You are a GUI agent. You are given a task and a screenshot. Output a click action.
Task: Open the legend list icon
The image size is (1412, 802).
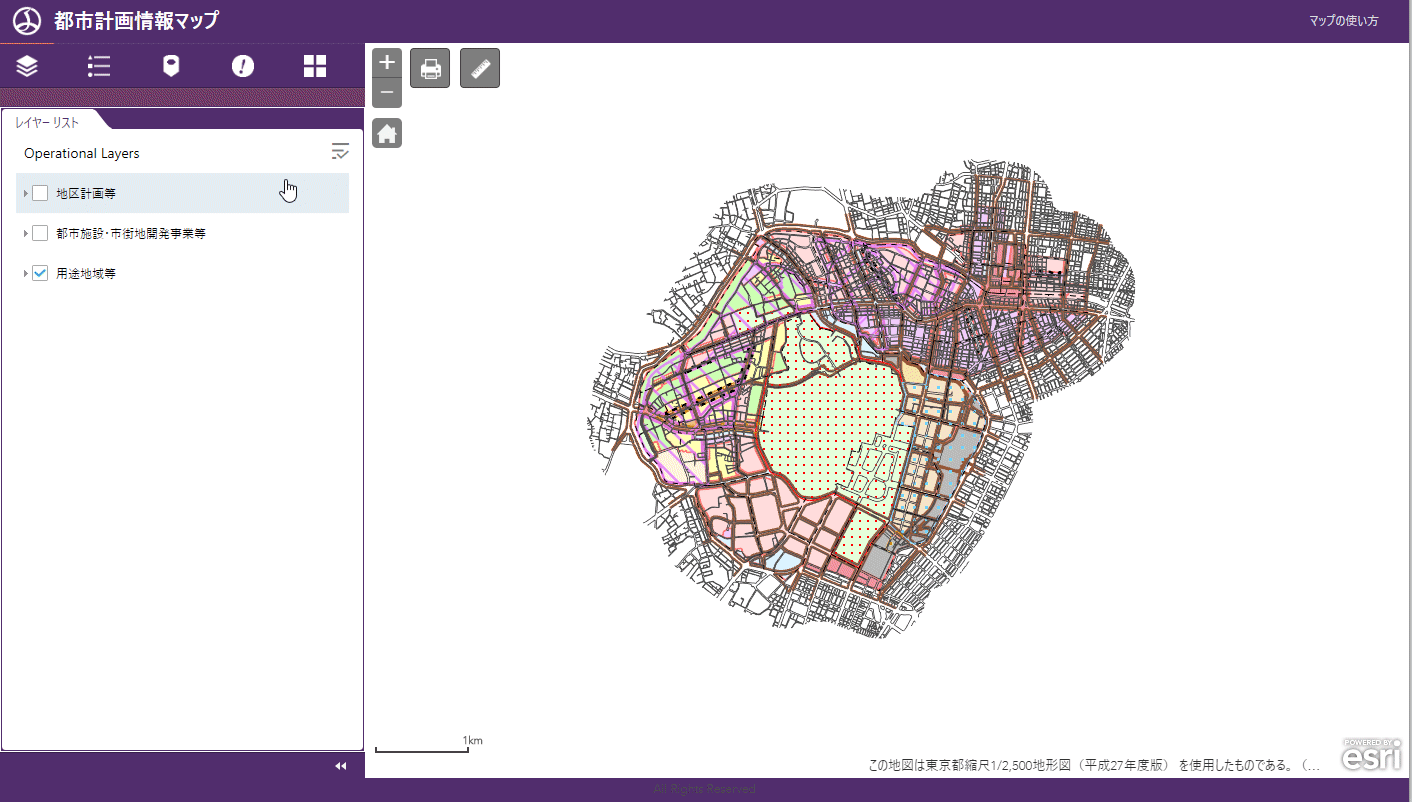click(99, 66)
